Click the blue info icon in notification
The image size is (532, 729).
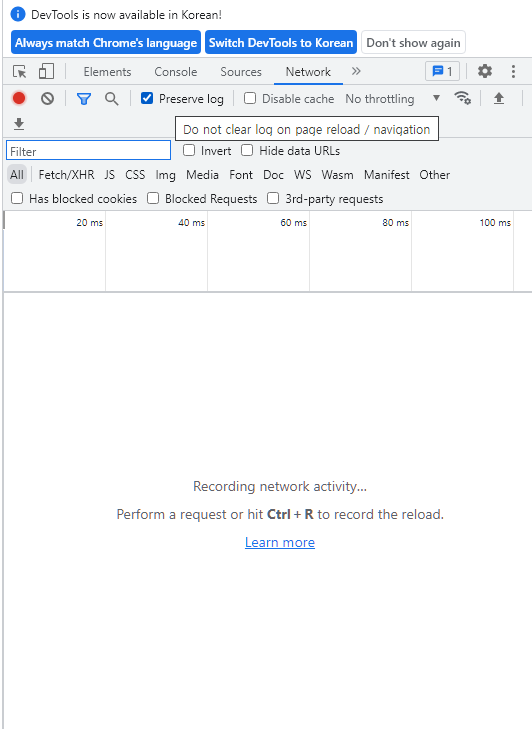pos(18,14)
